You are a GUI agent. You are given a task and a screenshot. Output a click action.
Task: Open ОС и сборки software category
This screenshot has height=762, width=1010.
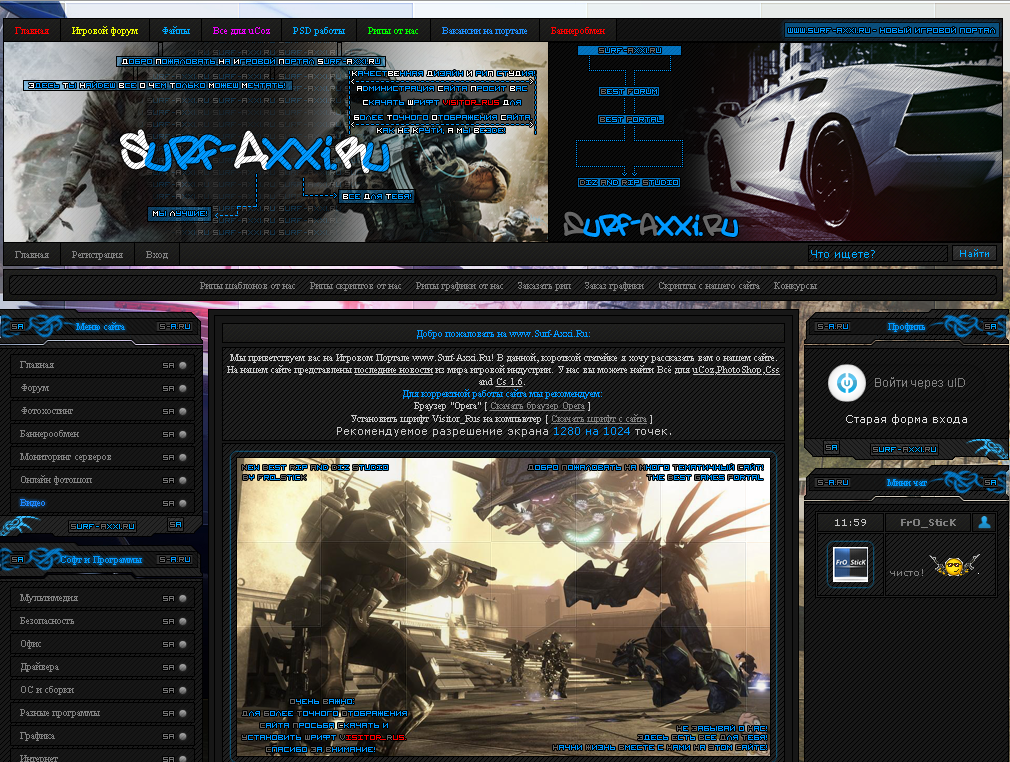click(x=103, y=690)
